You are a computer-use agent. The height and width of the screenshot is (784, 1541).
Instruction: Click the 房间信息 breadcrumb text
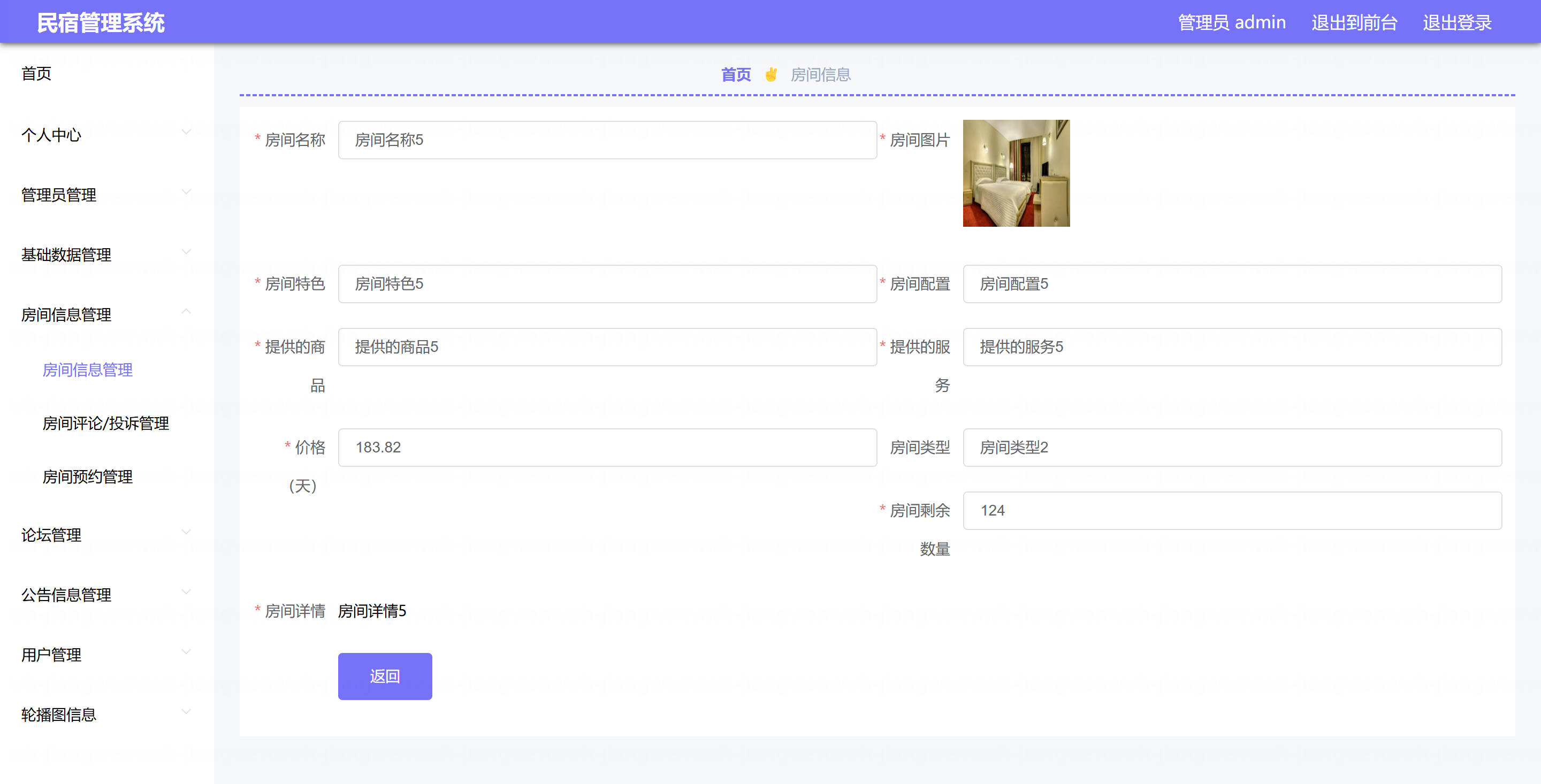pyautogui.click(x=821, y=75)
